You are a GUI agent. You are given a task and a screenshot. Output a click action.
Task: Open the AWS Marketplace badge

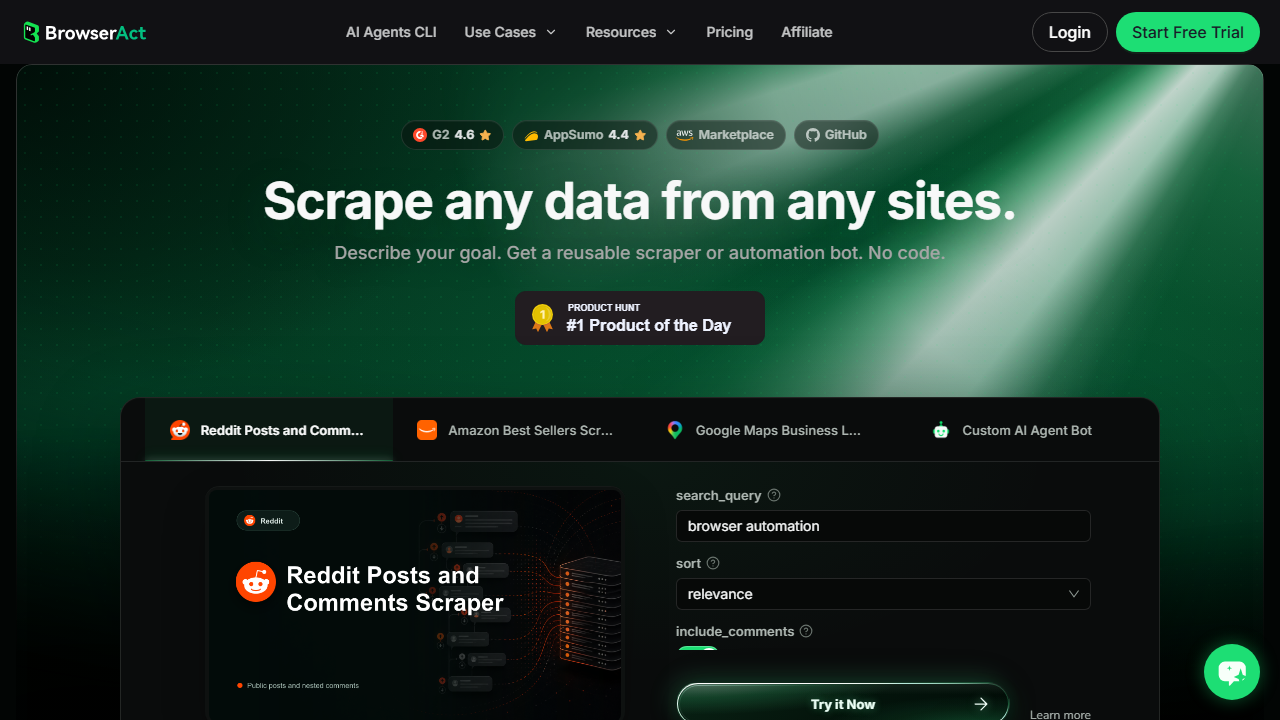[x=725, y=135]
